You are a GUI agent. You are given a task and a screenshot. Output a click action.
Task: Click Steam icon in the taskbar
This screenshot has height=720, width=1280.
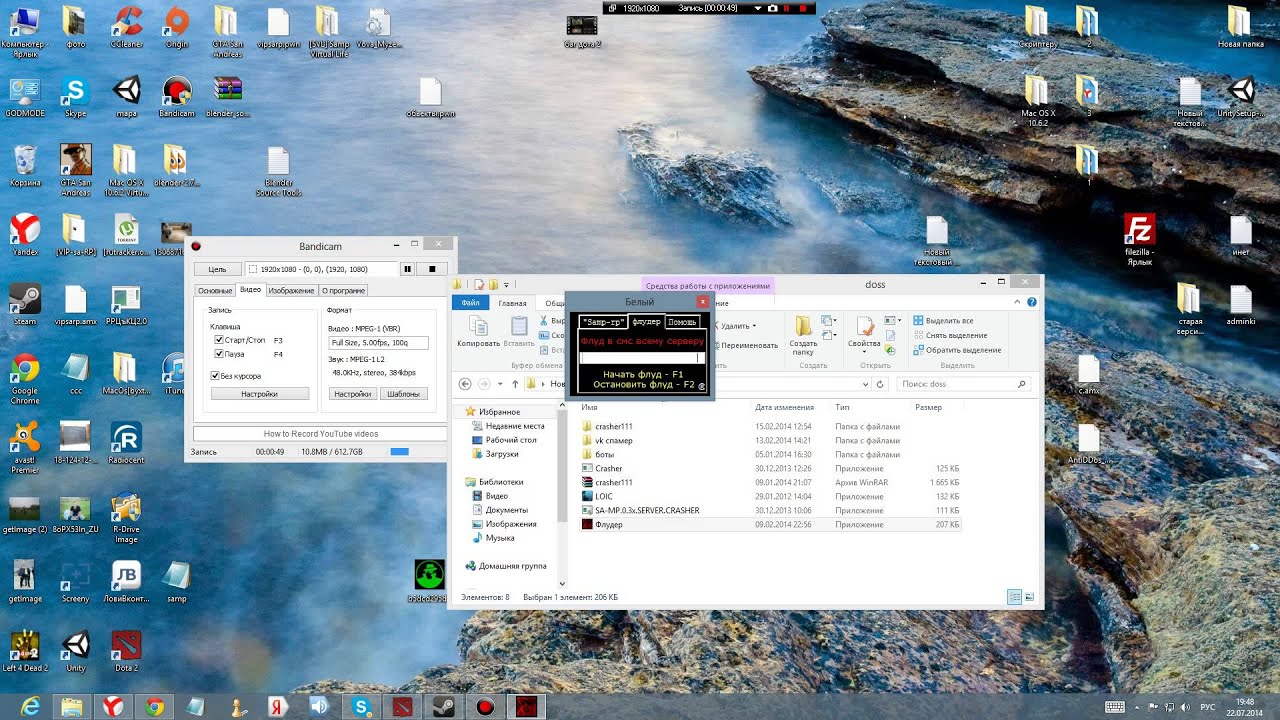pyautogui.click(x=439, y=707)
